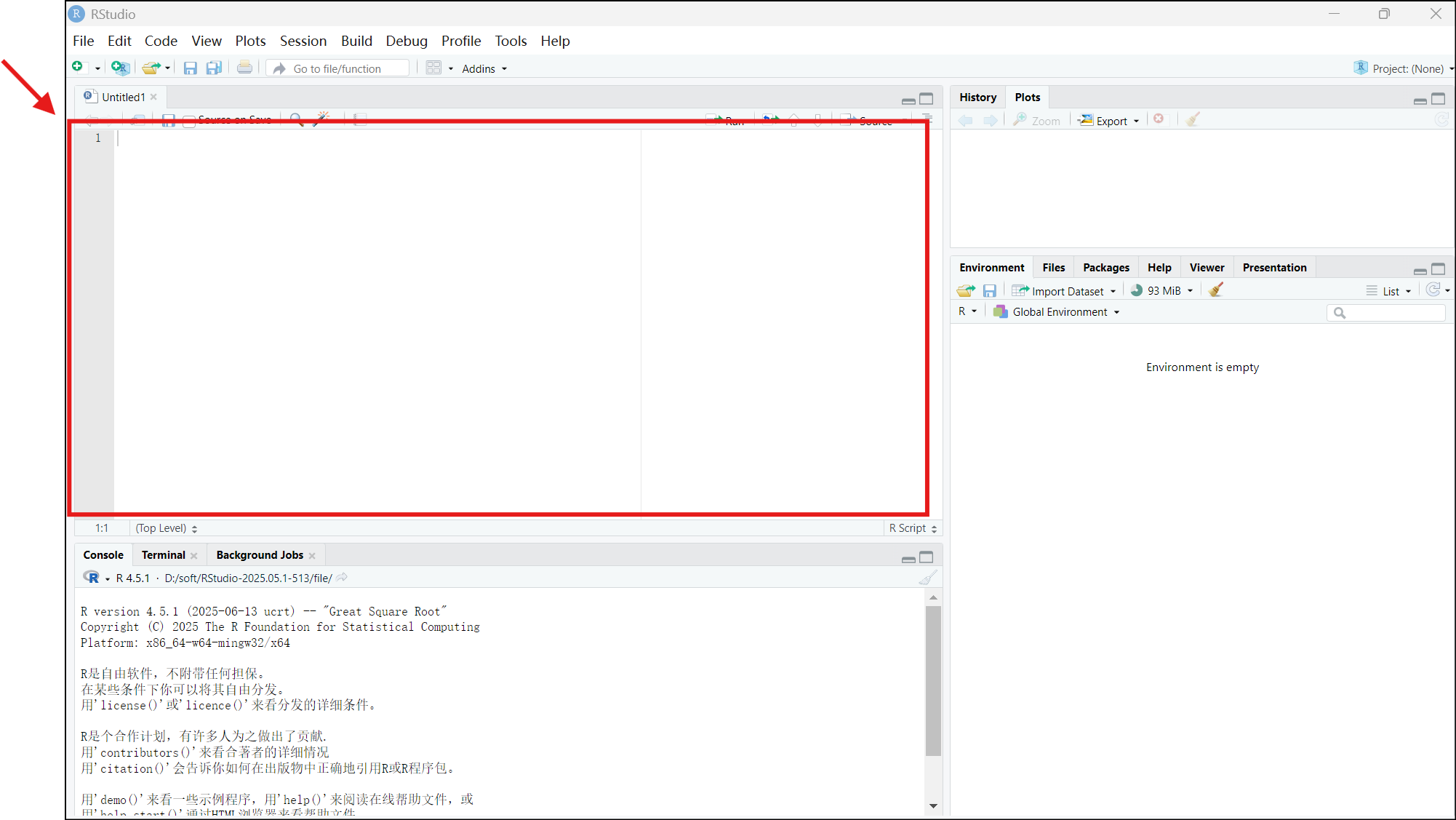This screenshot has width=1456, height=820.
Task: Open the Session menu
Action: click(303, 41)
